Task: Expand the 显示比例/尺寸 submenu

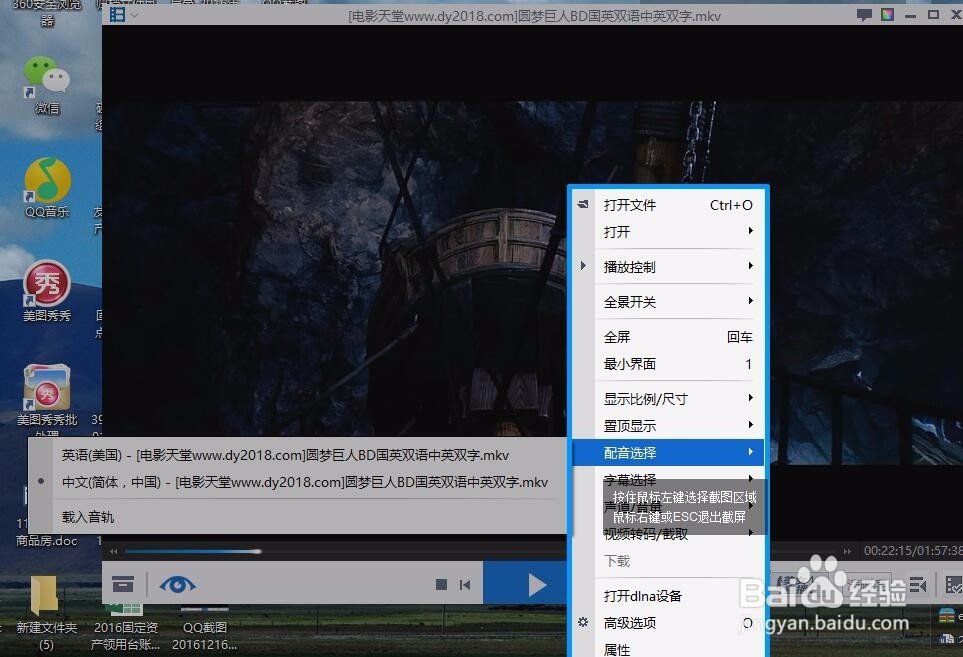Action: (669, 399)
